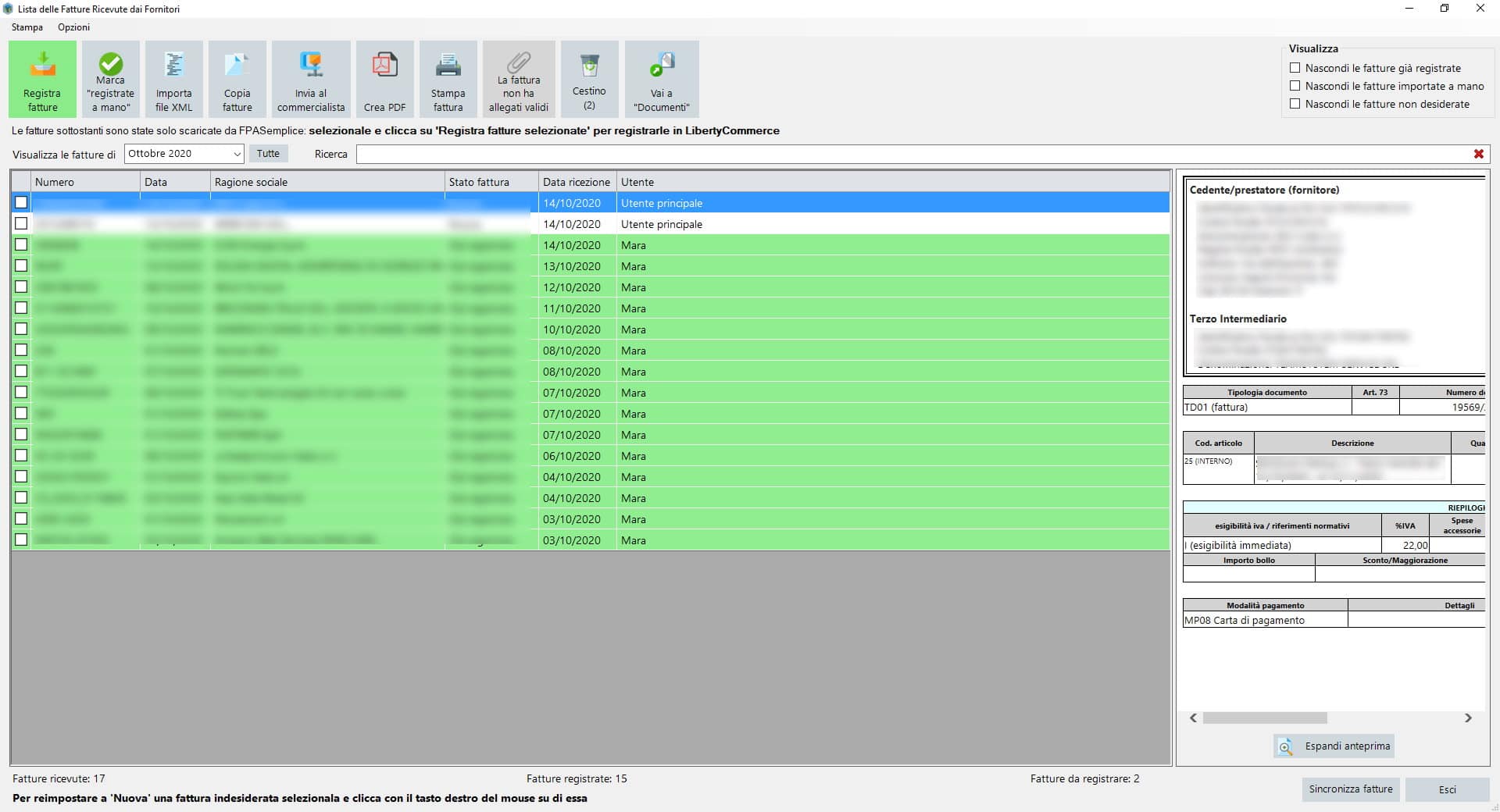Screen dimensions: 1500x812
Task: Click the Fatture registrate: 15 status text
Action: (x=577, y=778)
